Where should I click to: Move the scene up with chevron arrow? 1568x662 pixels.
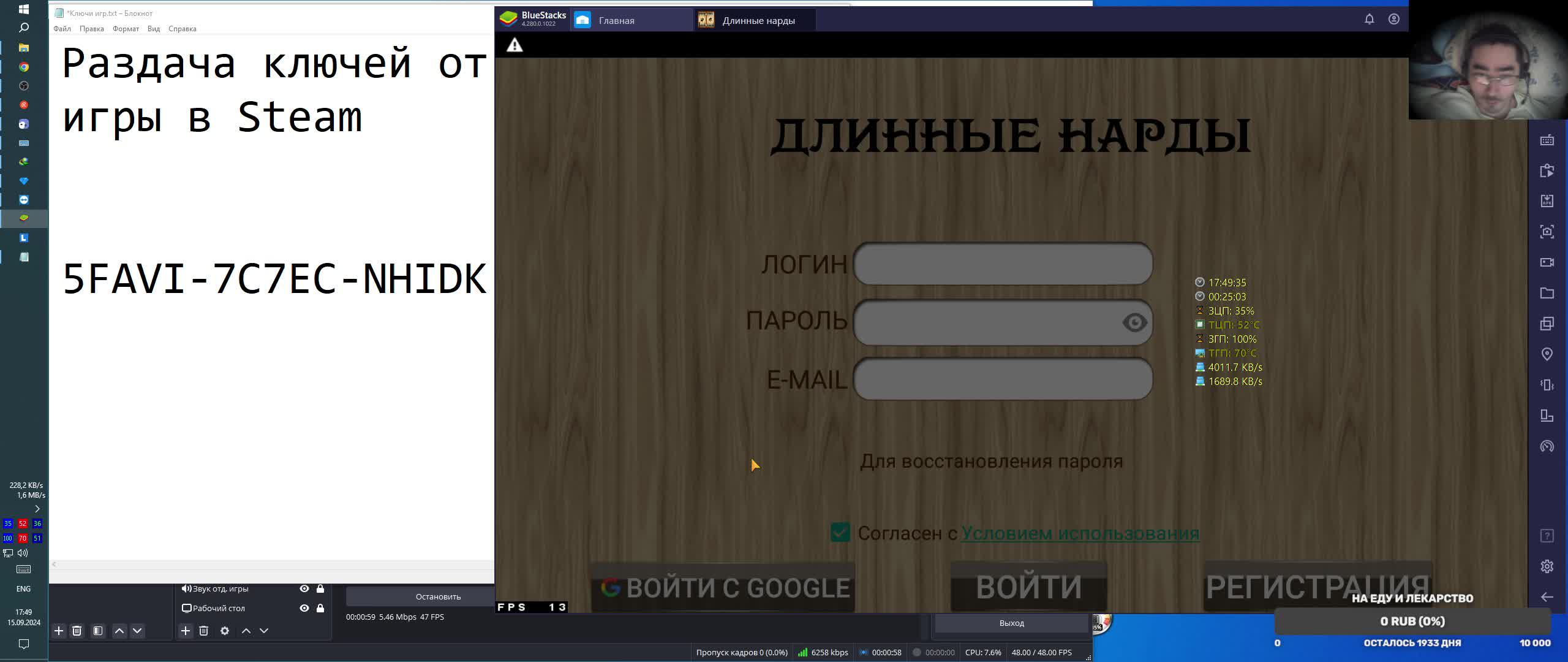[119, 631]
